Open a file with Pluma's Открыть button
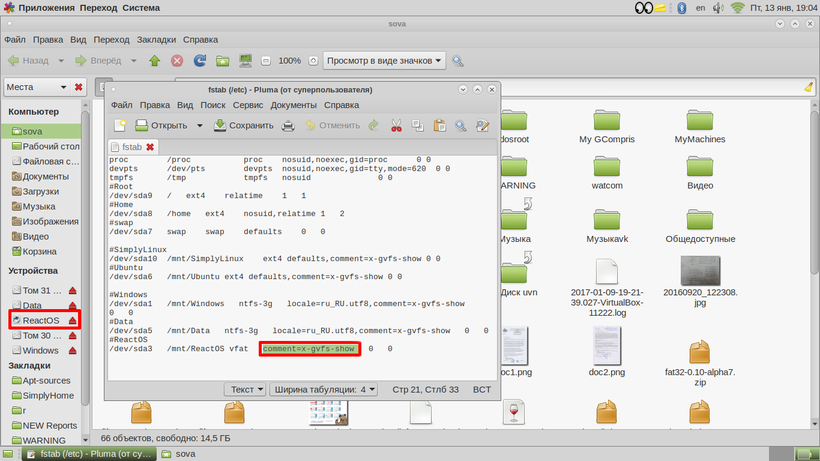This screenshot has height=461, width=820. point(161,125)
